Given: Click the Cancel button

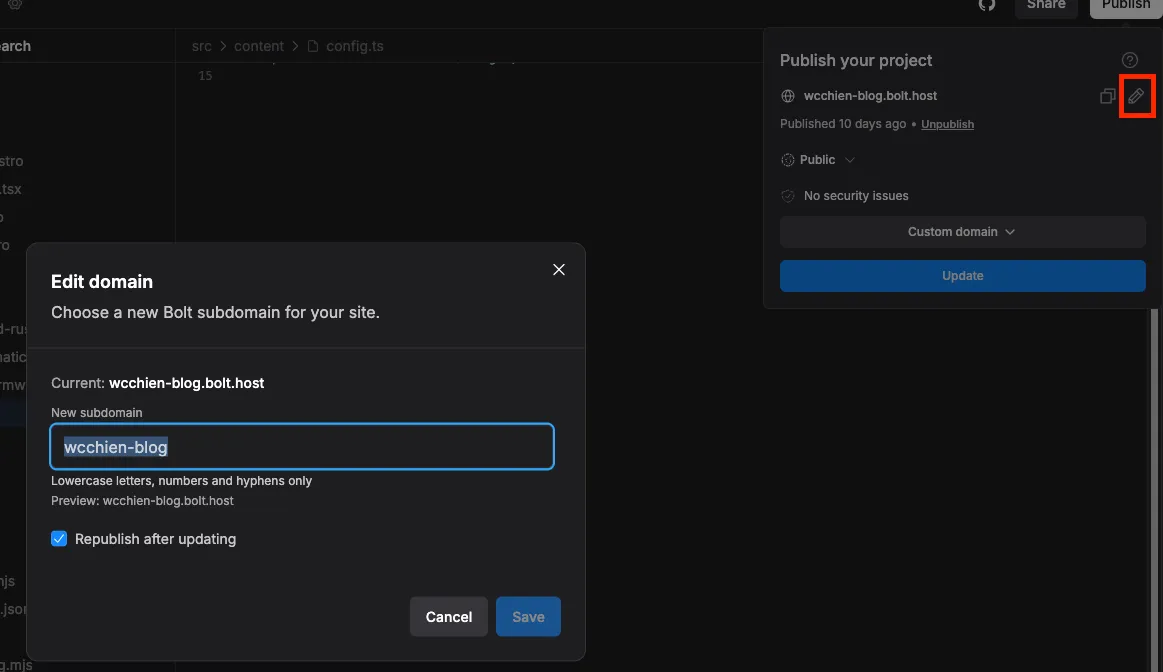Looking at the screenshot, I should pyautogui.click(x=449, y=616).
